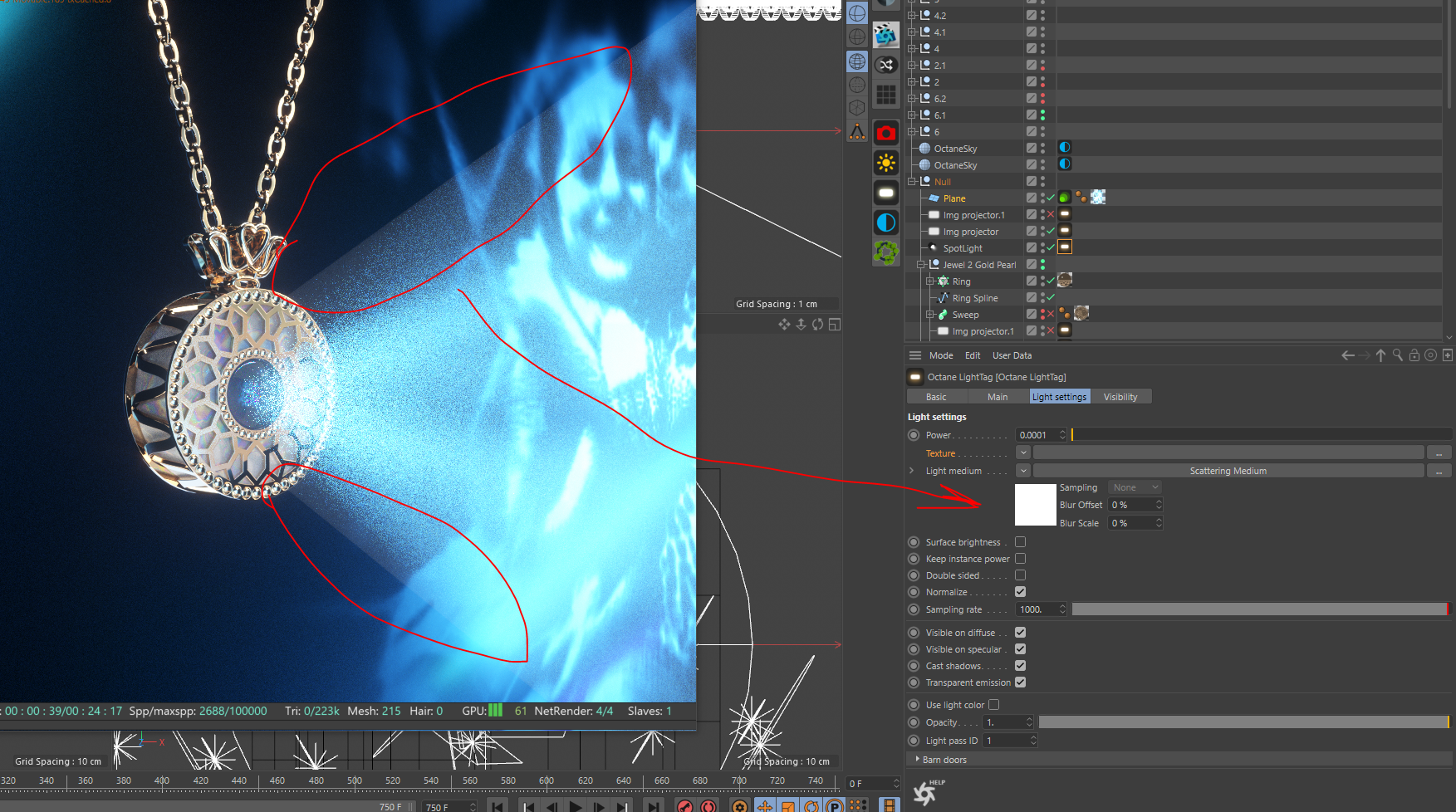Click the clapperboard render icon
The height and width of the screenshot is (812, 1456).
tap(886, 35)
